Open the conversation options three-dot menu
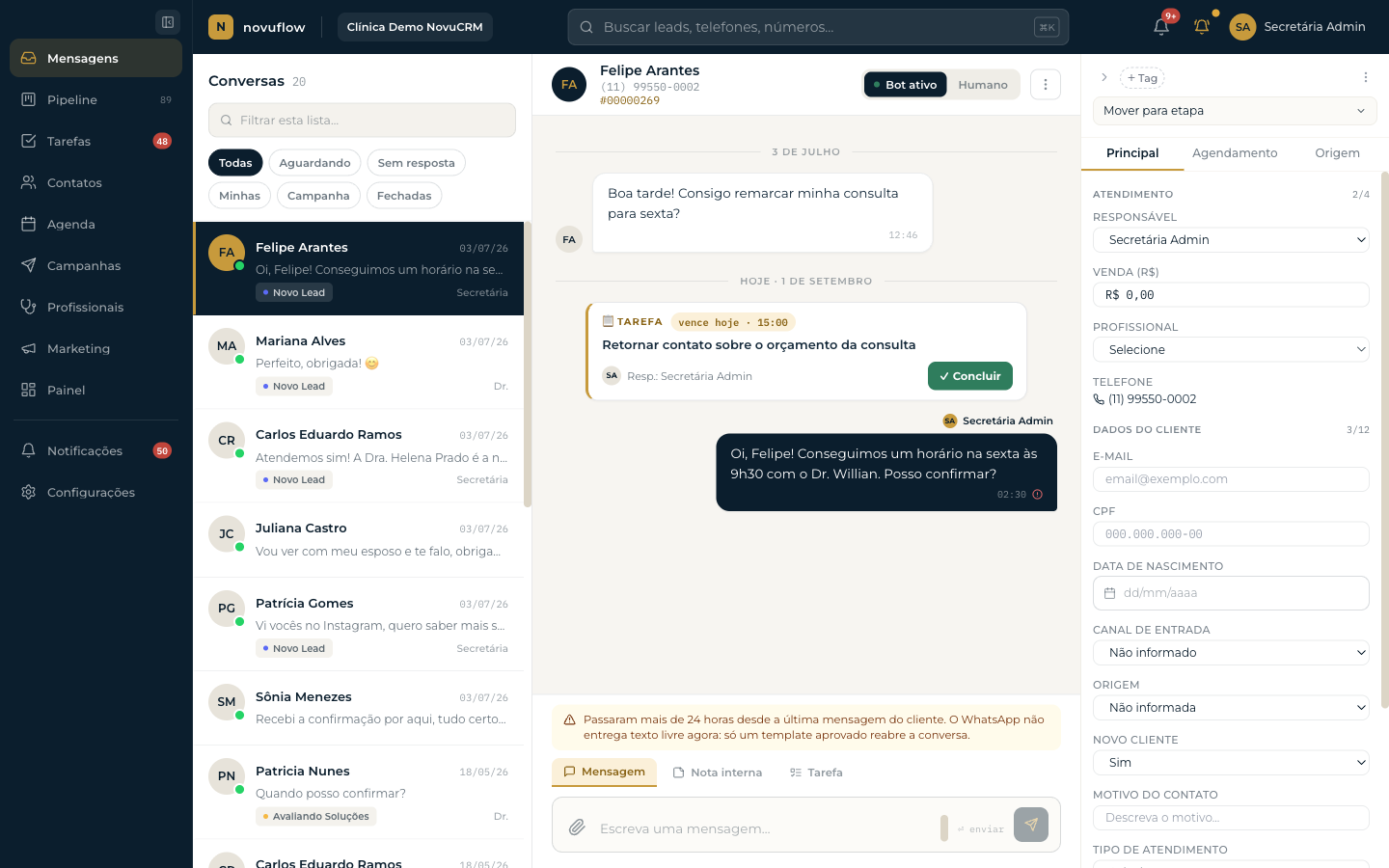The height and width of the screenshot is (868, 1389). pos(1046,85)
